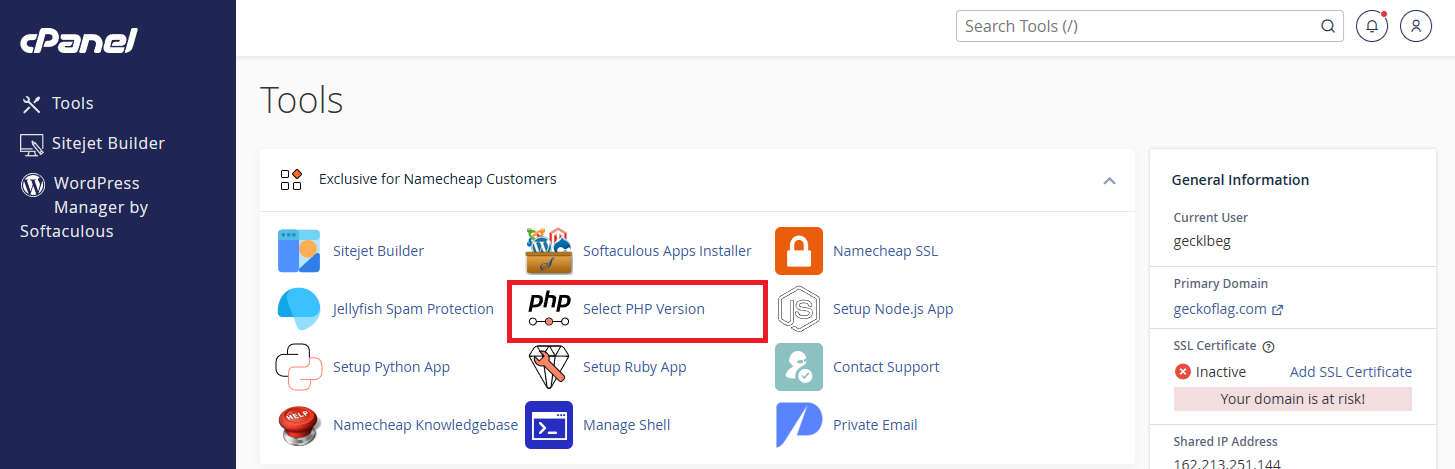Screen dimensions: 1455x469
Task: Open Setup Node.js App link
Action: 893,309
